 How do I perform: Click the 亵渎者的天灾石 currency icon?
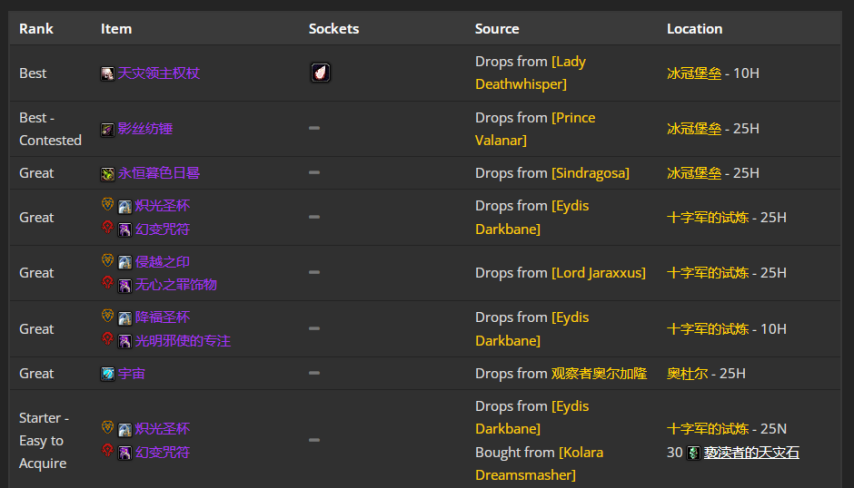coord(693,453)
